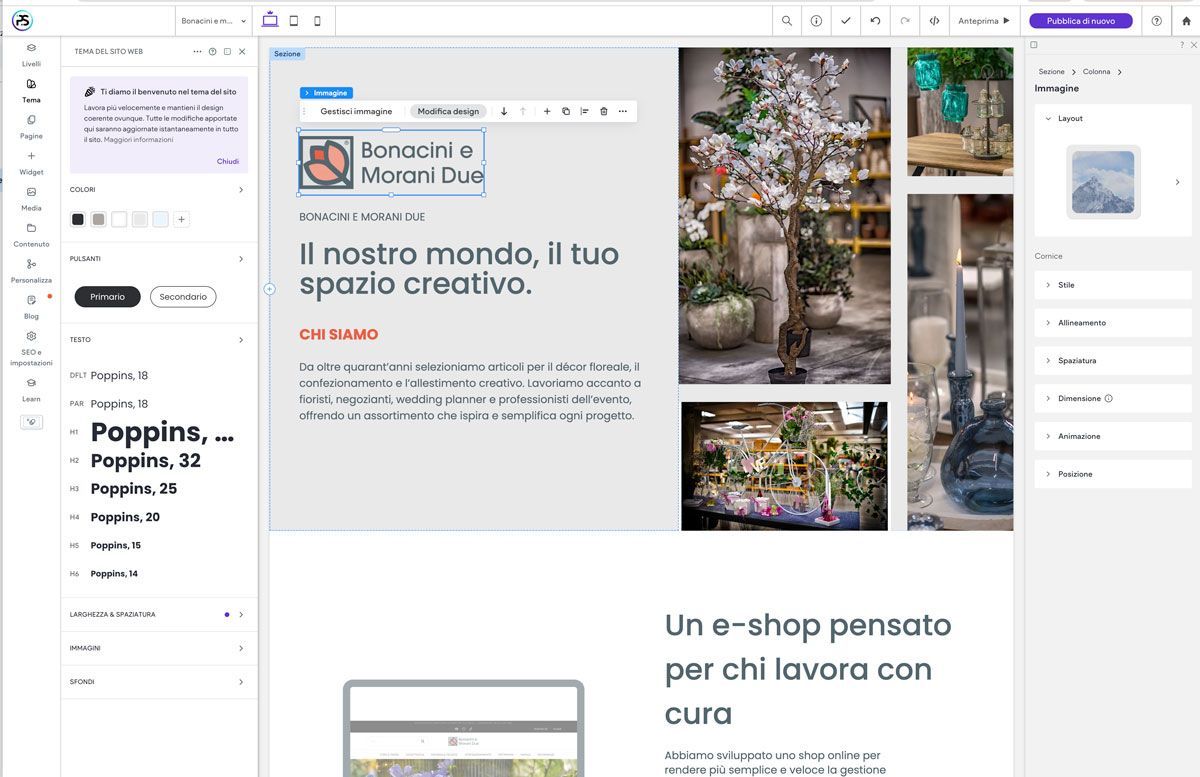Open the developer mode code icon

point(934,21)
